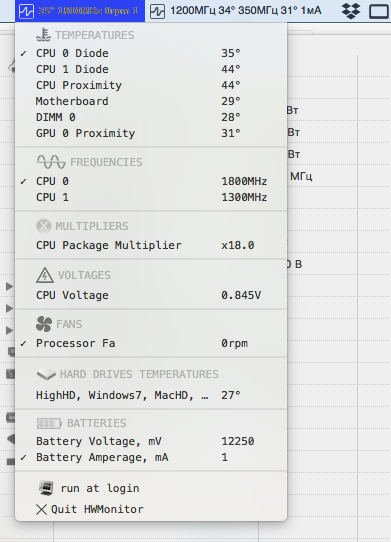Viewport: 391px width, 542px height.
Task: Select Battery Voltage, mV entry
Action: click(x=151, y=441)
